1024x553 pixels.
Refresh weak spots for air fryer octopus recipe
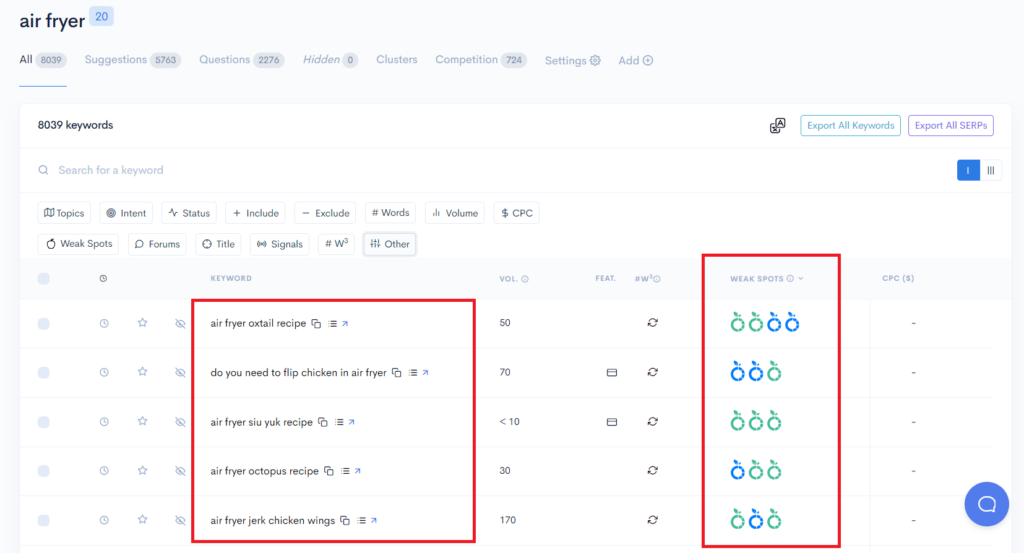tap(652, 471)
